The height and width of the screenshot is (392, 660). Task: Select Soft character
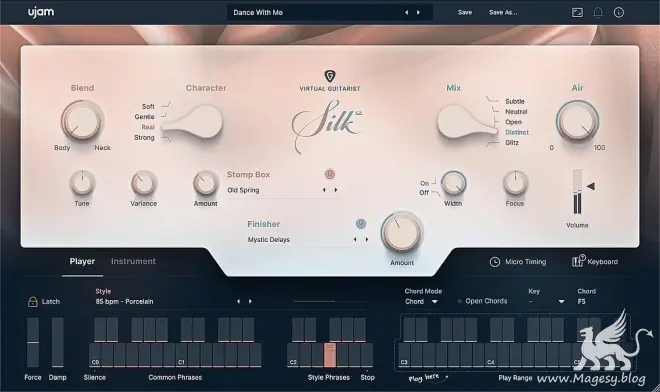(148, 107)
